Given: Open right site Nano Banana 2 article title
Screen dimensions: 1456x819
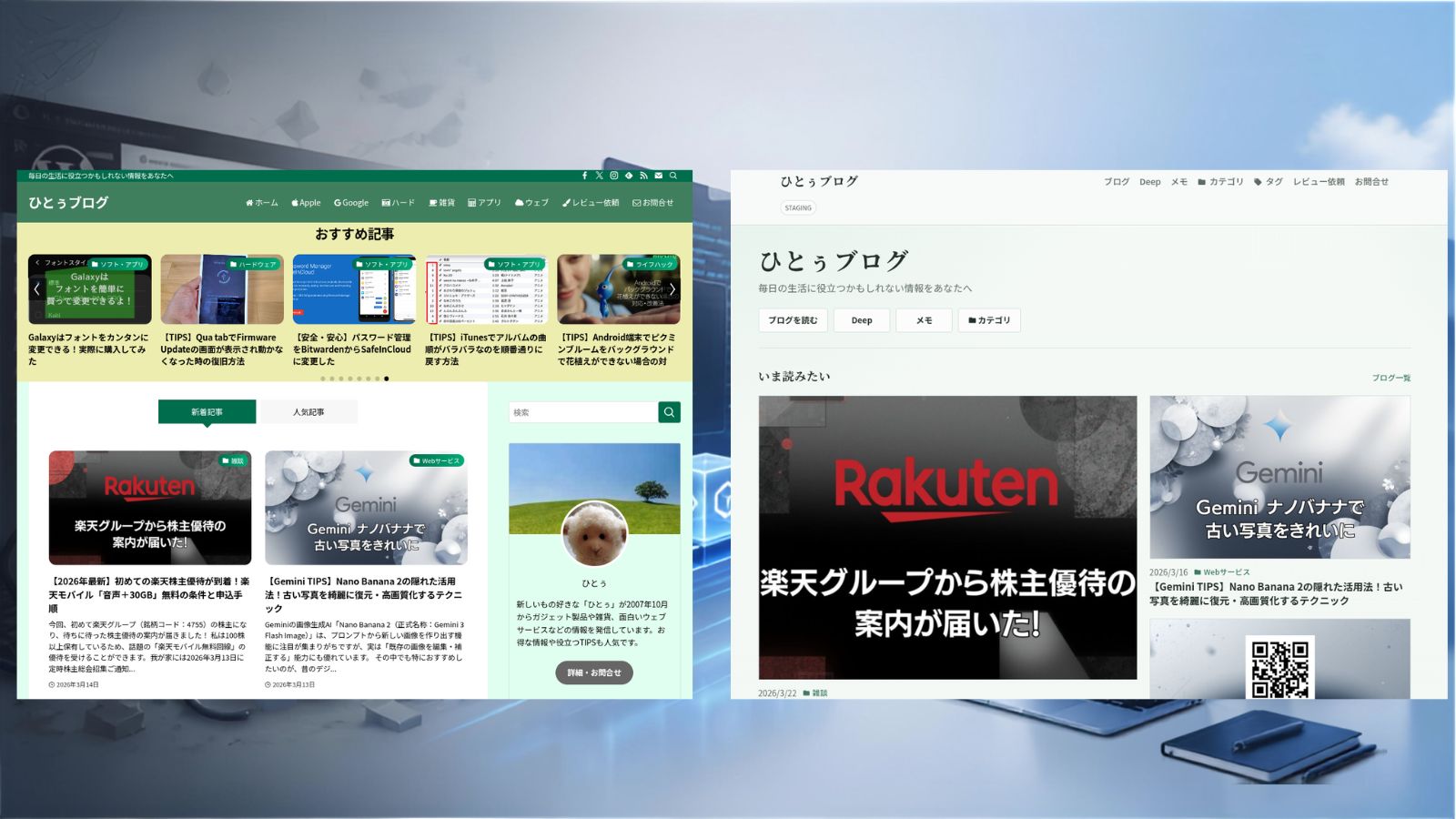Looking at the screenshot, I should tap(1276, 593).
